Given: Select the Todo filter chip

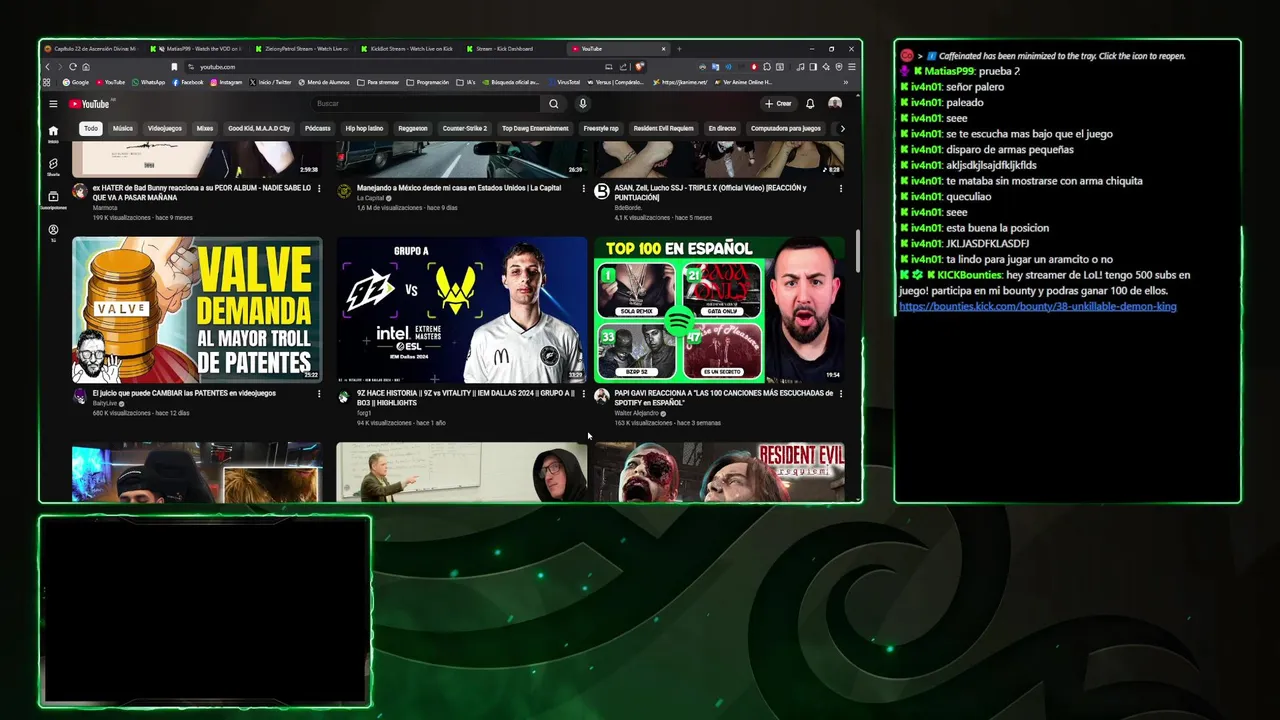Looking at the screenshot, I should [x=91, y=128].
